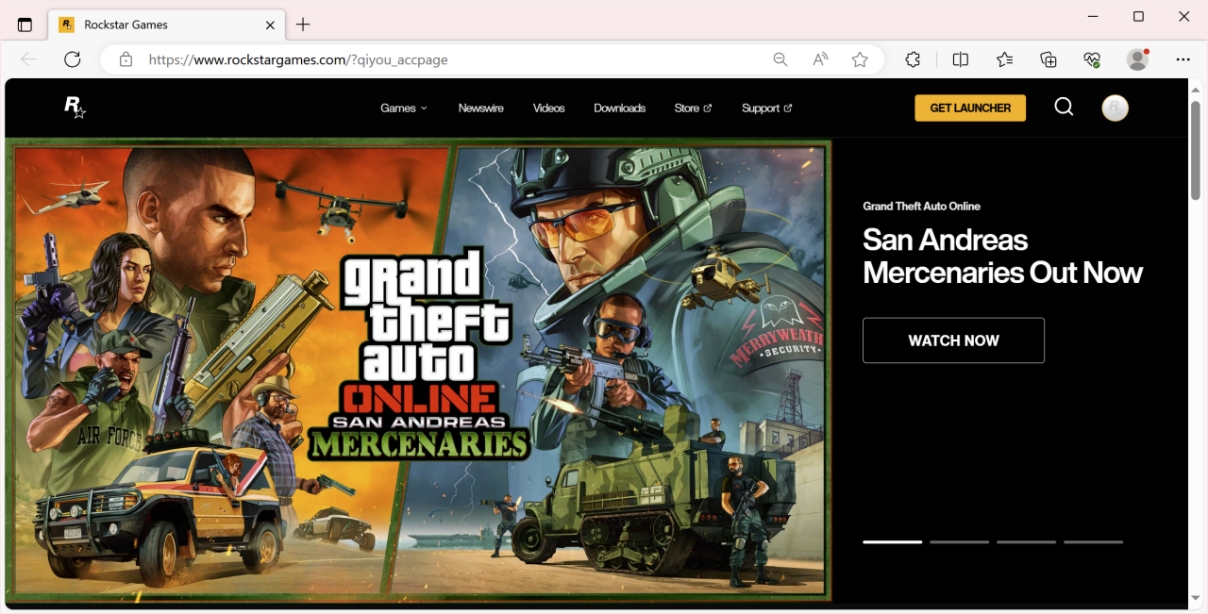This screenshot has width=1208, height=614.
Task: Go to the Videos section
Action: 548,108
